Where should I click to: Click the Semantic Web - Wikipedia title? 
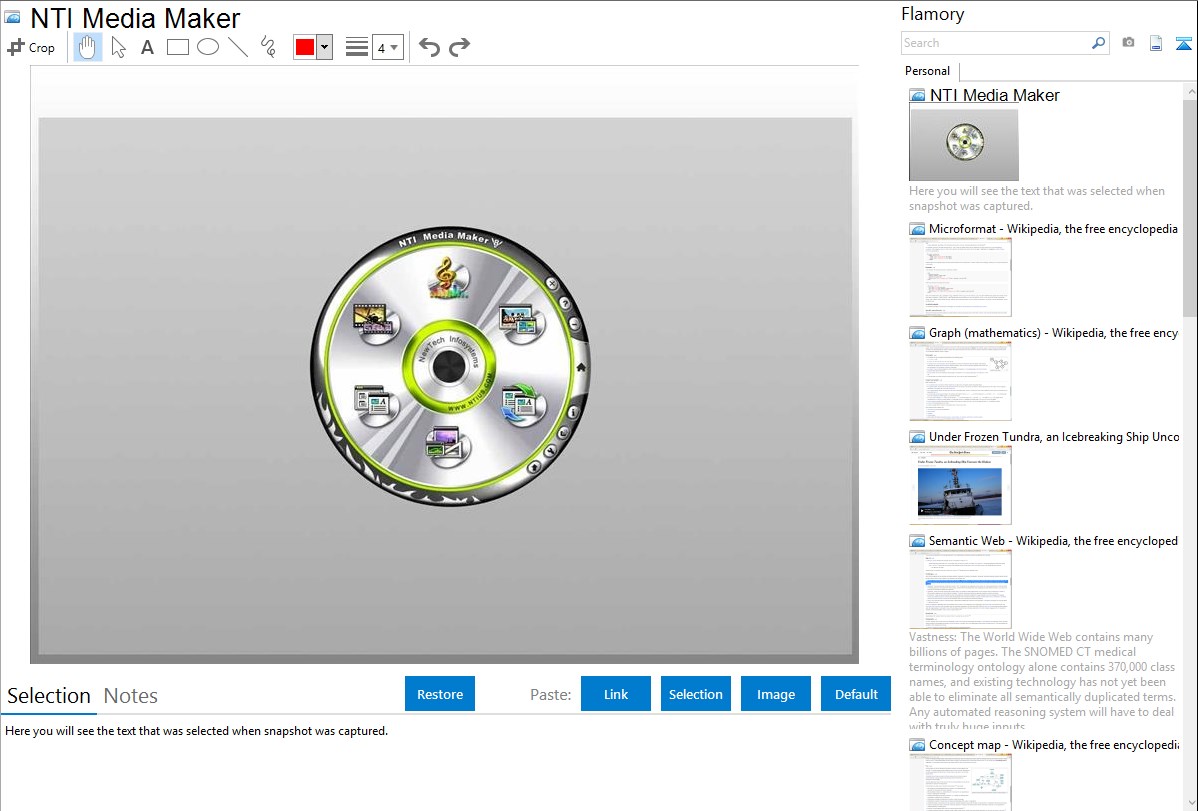click(x=1053, y=540)
